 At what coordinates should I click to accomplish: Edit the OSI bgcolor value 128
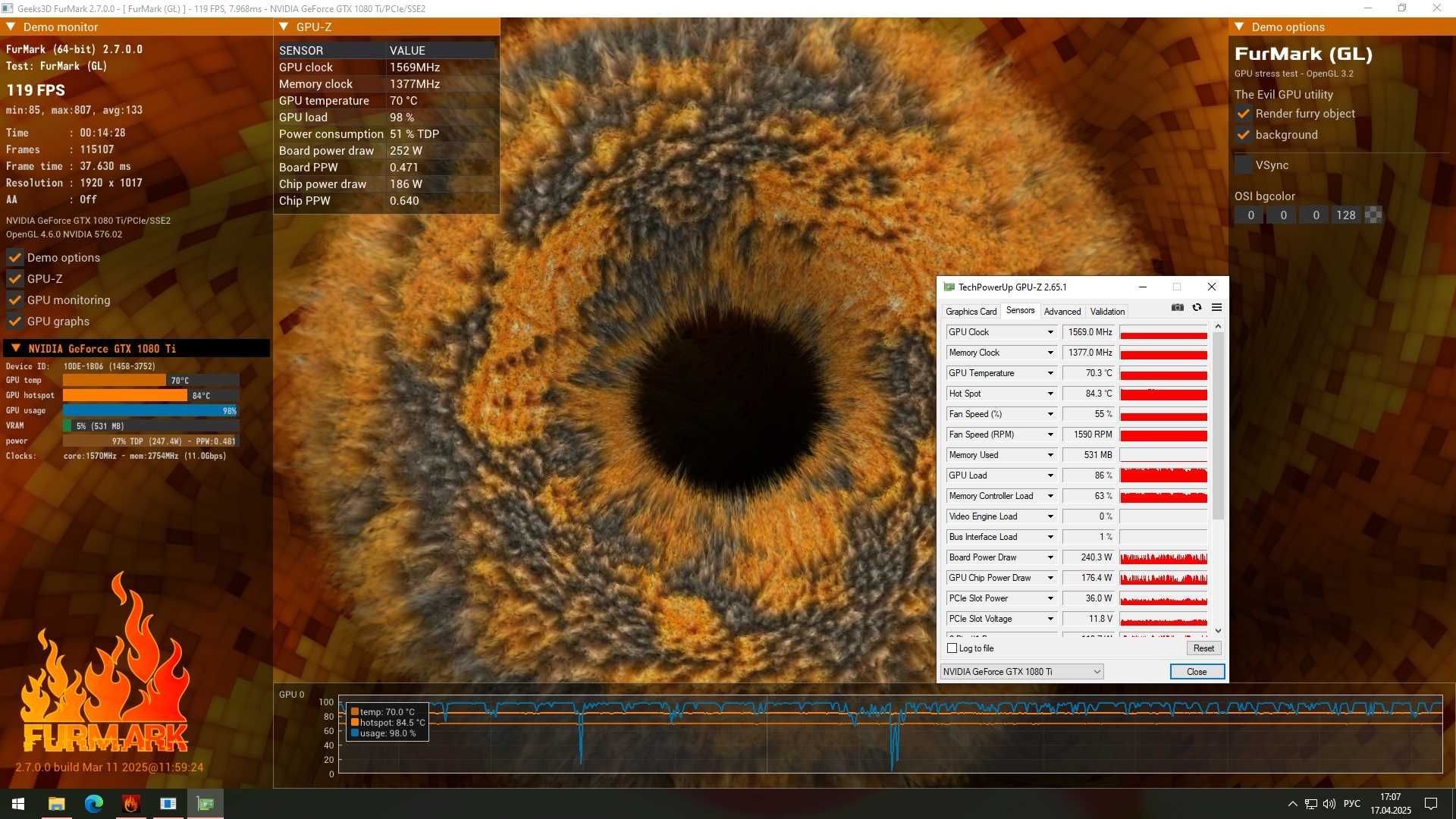tap(1346, 215)
